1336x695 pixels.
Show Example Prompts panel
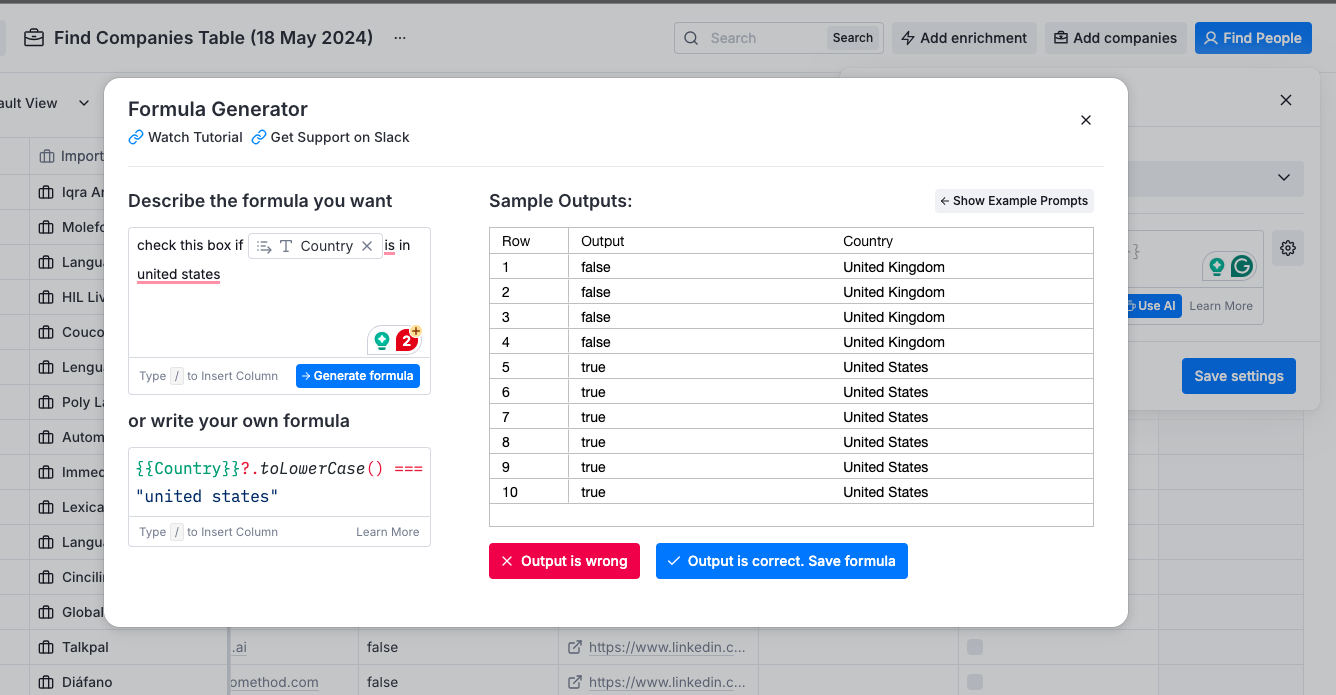(1014, 201)
